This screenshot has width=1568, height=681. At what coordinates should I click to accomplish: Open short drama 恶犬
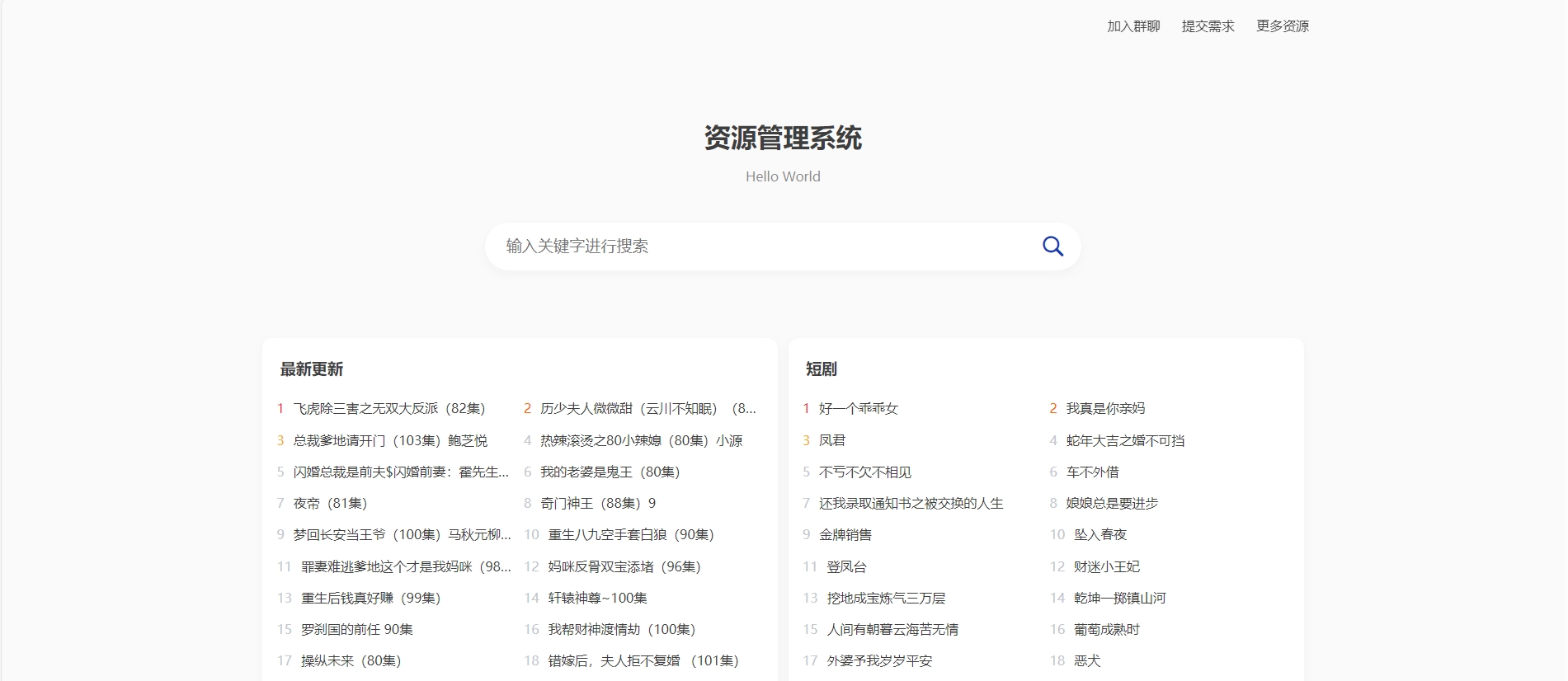1087,660
